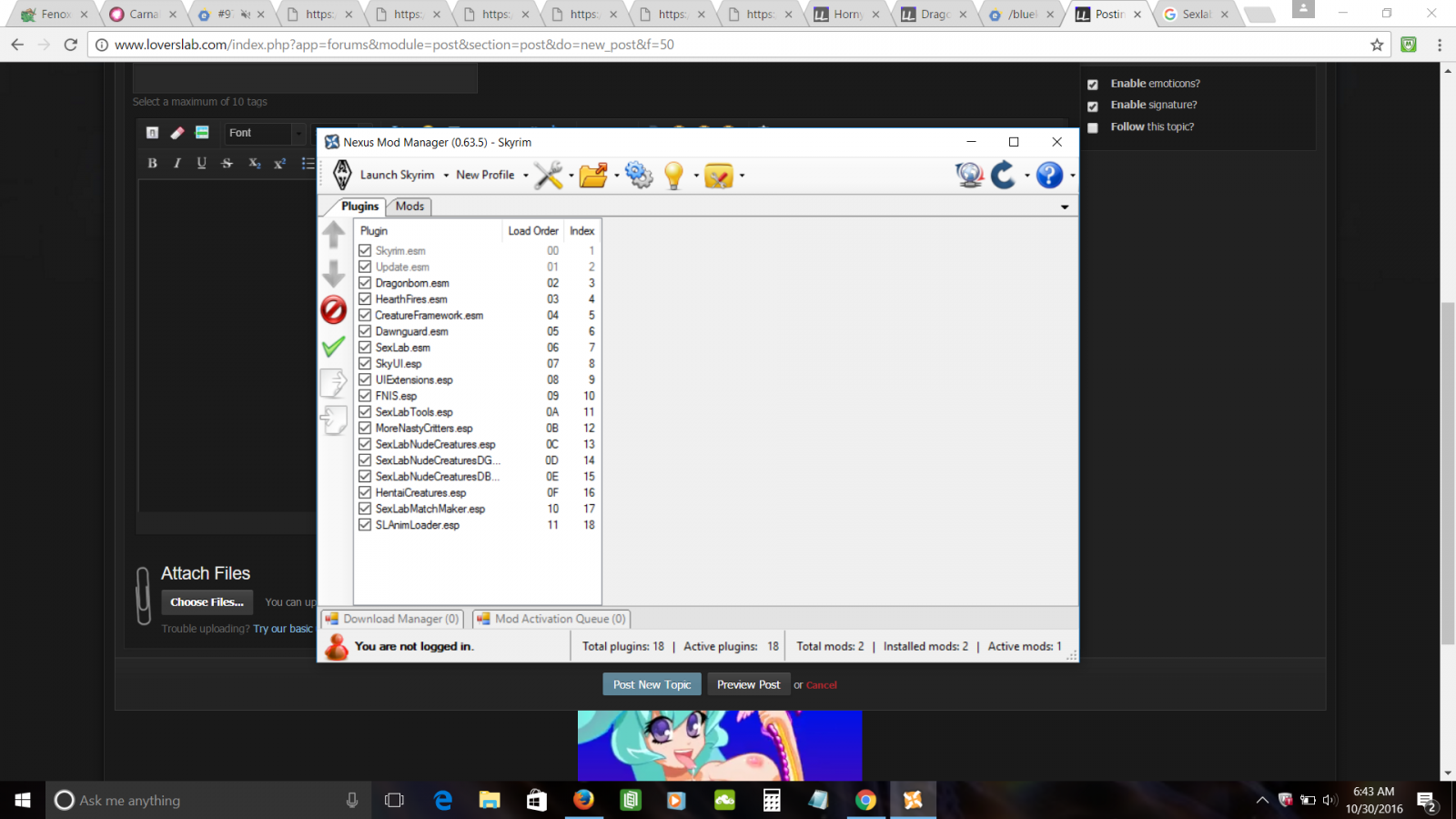Open Firefox from the taskbar

[583, 800]
